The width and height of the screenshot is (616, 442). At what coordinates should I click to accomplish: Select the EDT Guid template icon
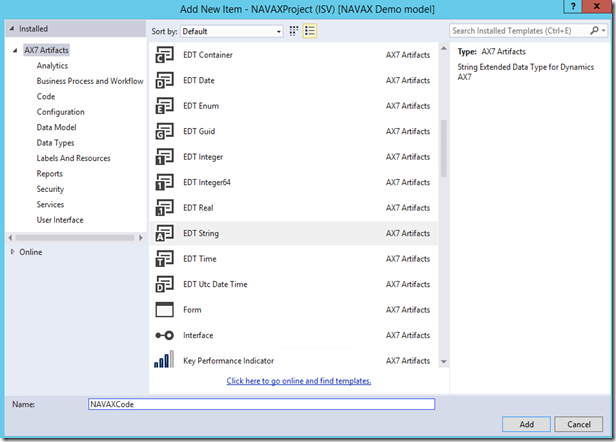click(164, 131)
